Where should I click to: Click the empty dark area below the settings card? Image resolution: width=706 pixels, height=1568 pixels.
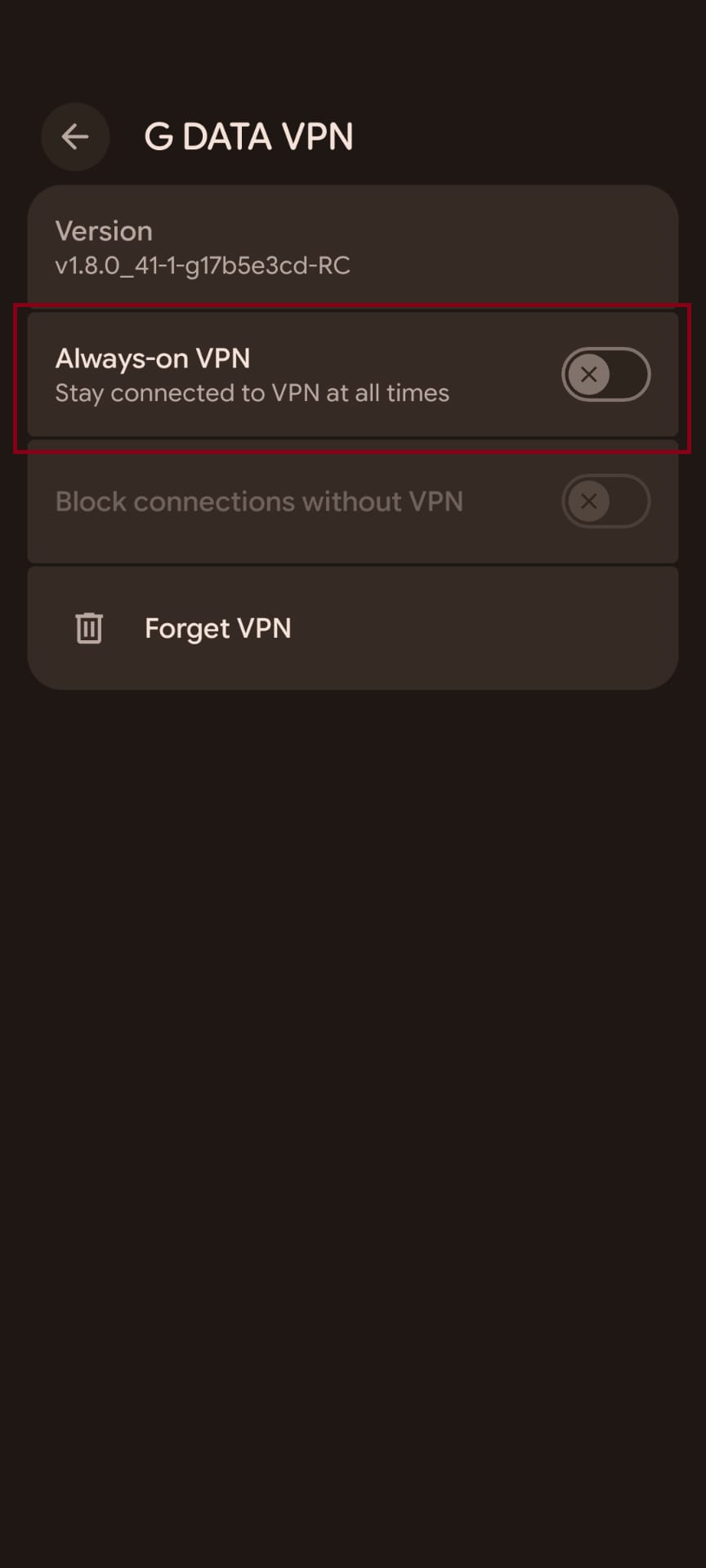tap(353, 1062)
